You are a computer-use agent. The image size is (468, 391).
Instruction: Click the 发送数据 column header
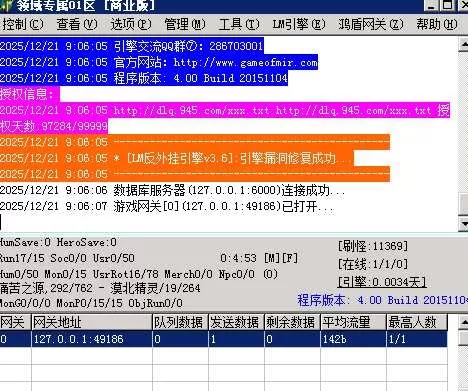pos(236,322)
